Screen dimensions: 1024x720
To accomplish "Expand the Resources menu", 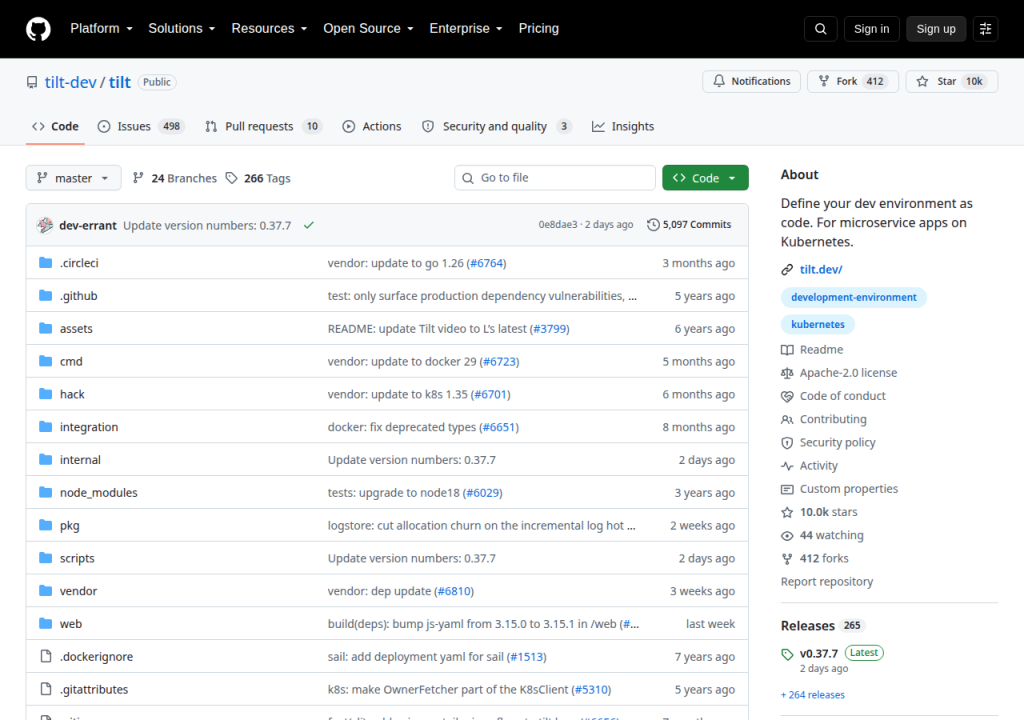I will tap(269, 29).
